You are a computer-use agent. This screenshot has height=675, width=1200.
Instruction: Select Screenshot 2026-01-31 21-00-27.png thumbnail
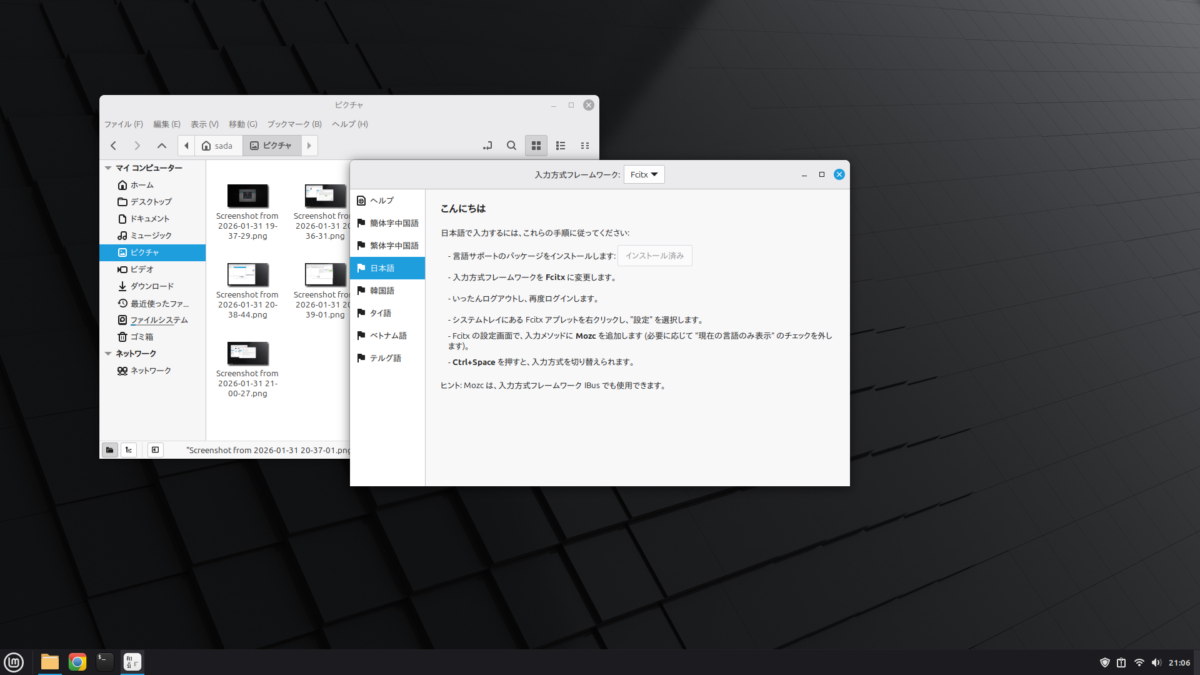tap(247, 352)
